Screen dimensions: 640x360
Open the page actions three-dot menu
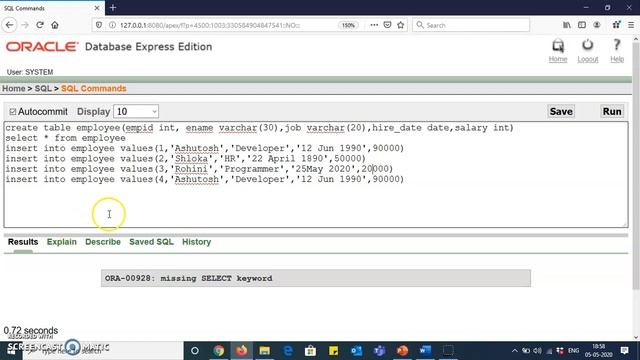[374, 25]
